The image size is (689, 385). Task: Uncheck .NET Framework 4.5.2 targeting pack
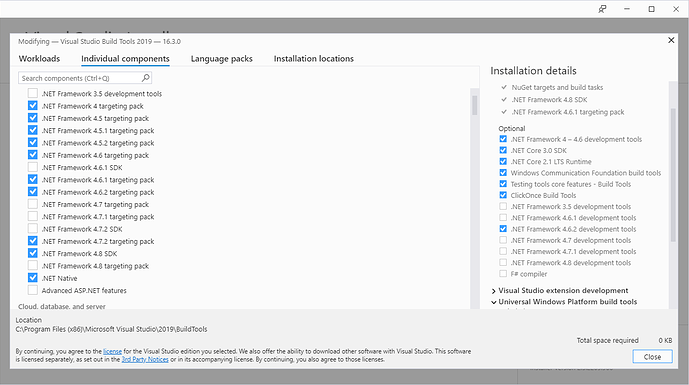pyautogui.click(x=33, y=142)
